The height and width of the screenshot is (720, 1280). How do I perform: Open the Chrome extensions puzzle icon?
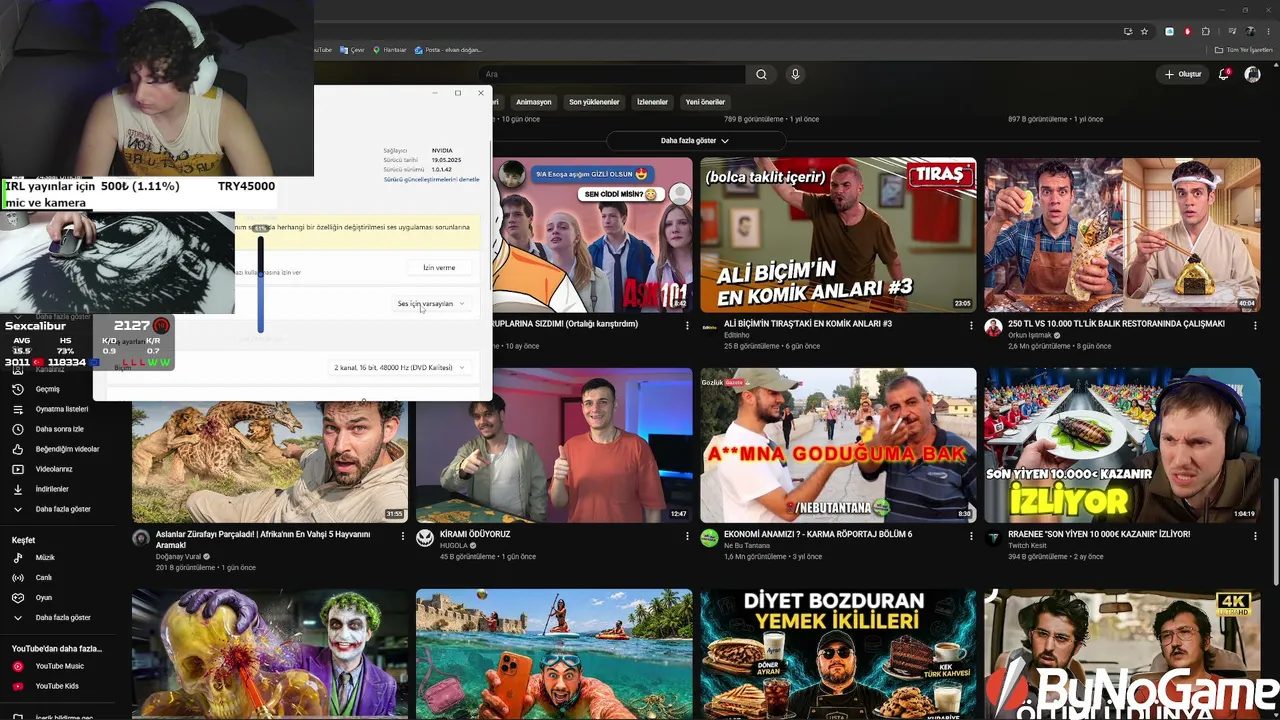(x=1206, y=31)
